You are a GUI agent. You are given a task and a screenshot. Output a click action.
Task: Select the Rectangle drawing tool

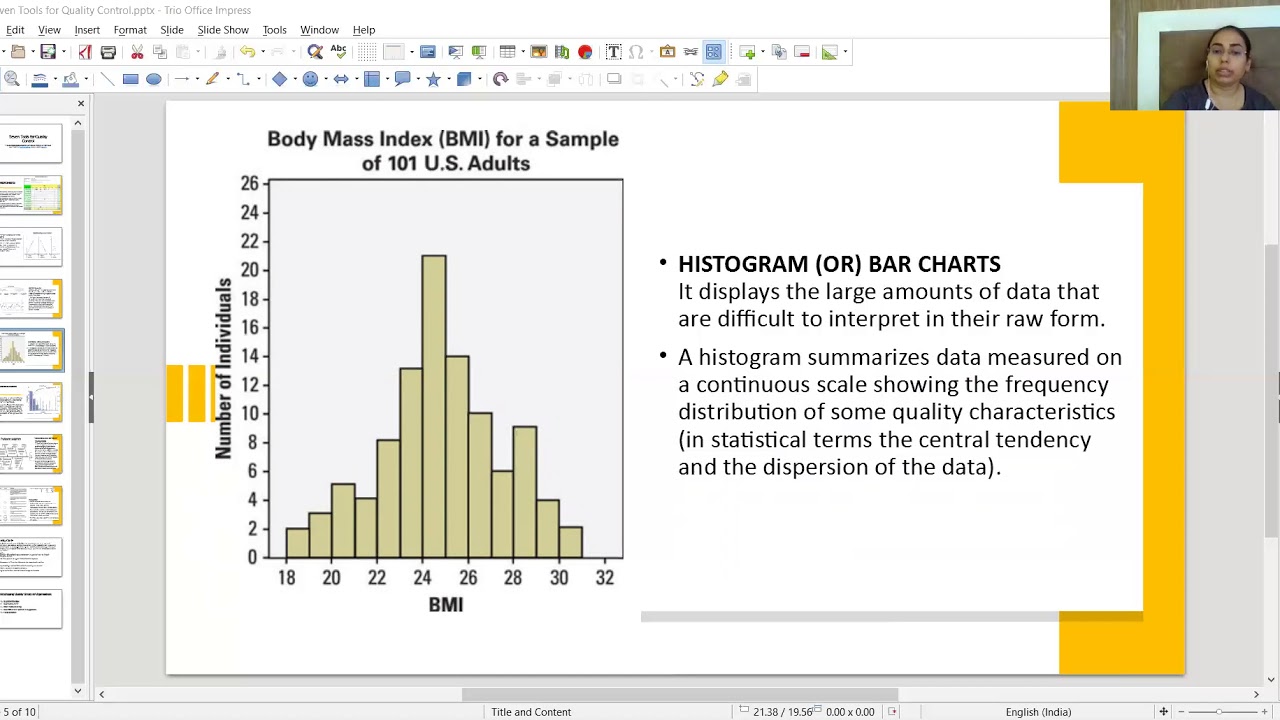click(x=130, y=79)
